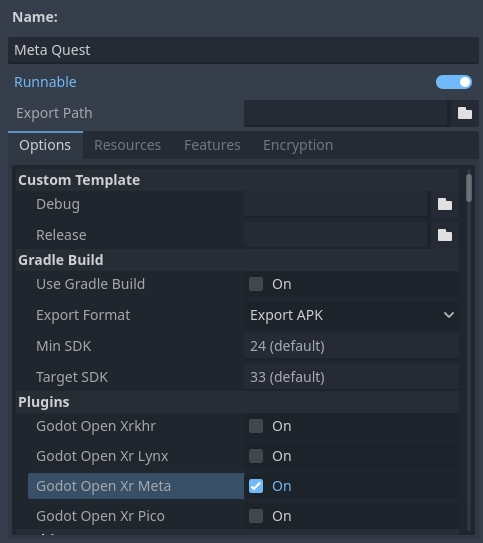Click the Min SDK input field

[351, 346]
